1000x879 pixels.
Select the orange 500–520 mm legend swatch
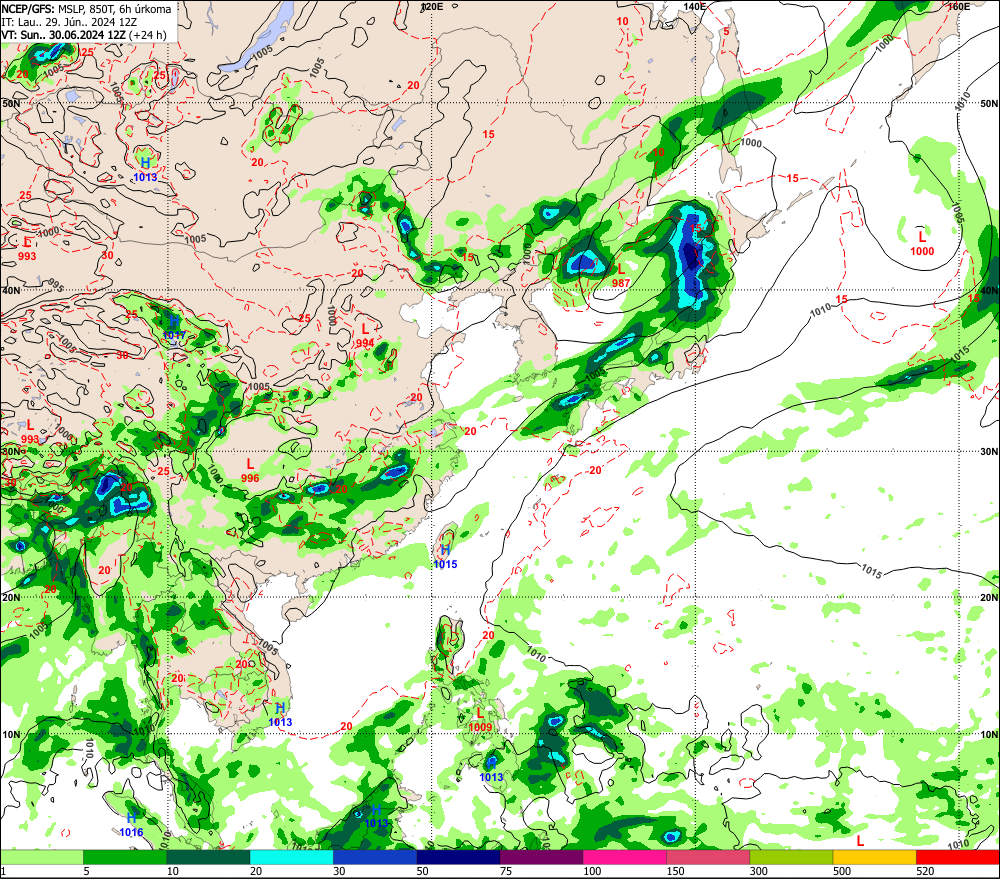(x=874, y=857)
